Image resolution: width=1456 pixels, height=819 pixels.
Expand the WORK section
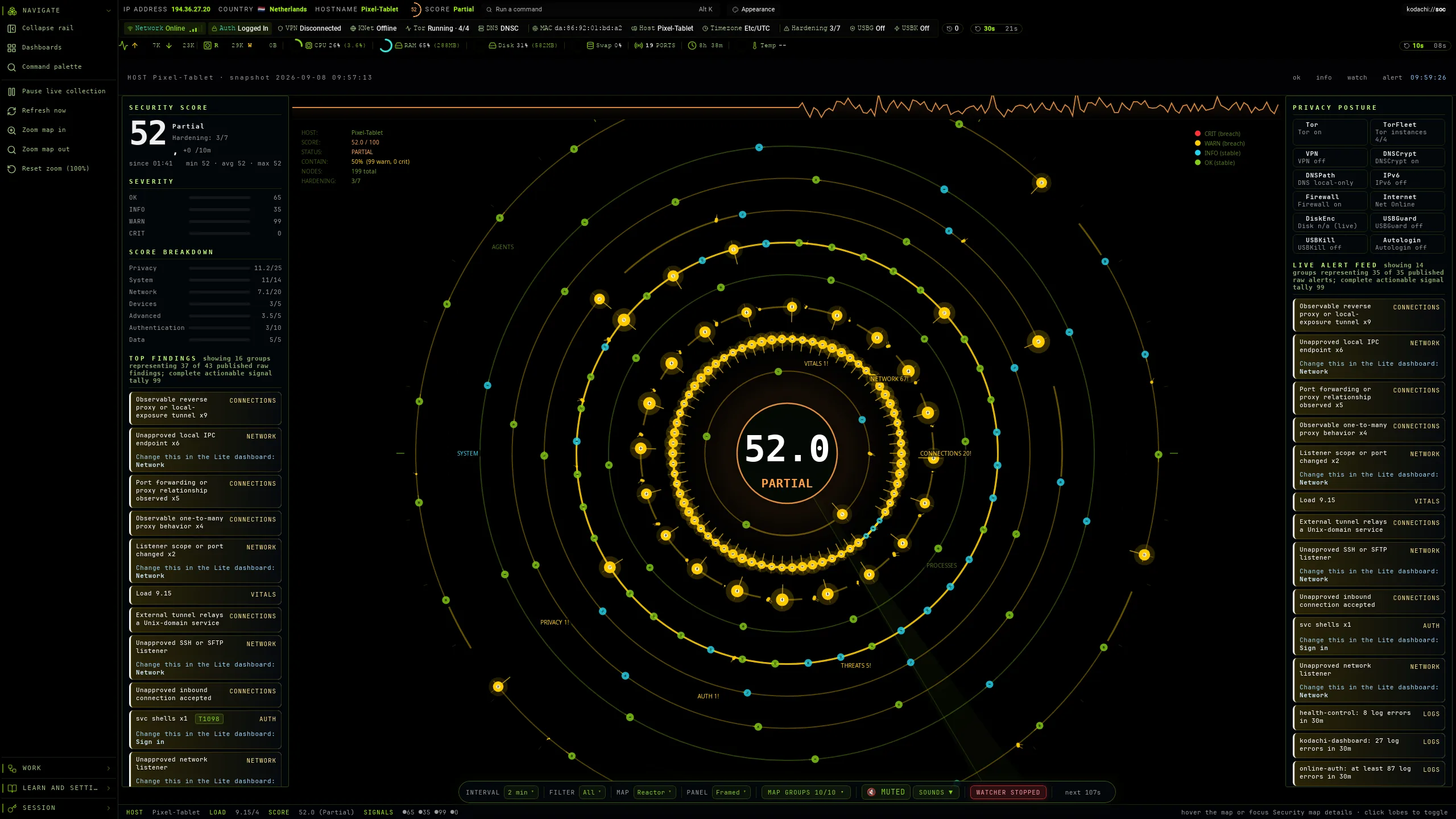(59, 768)
